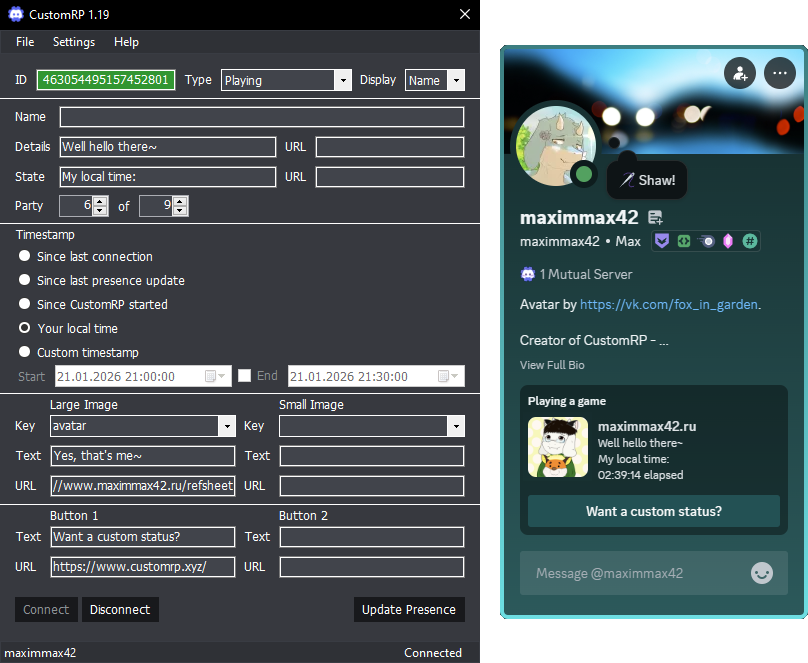Decrease Party max size with down arrow
The image size is (808, 663).
point(180,211)
